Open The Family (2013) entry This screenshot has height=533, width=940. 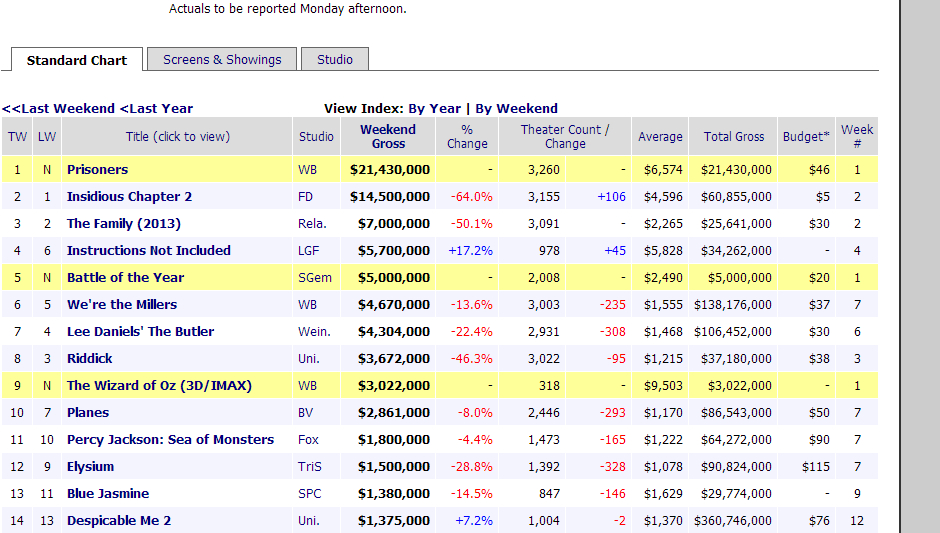click(123, 224)
